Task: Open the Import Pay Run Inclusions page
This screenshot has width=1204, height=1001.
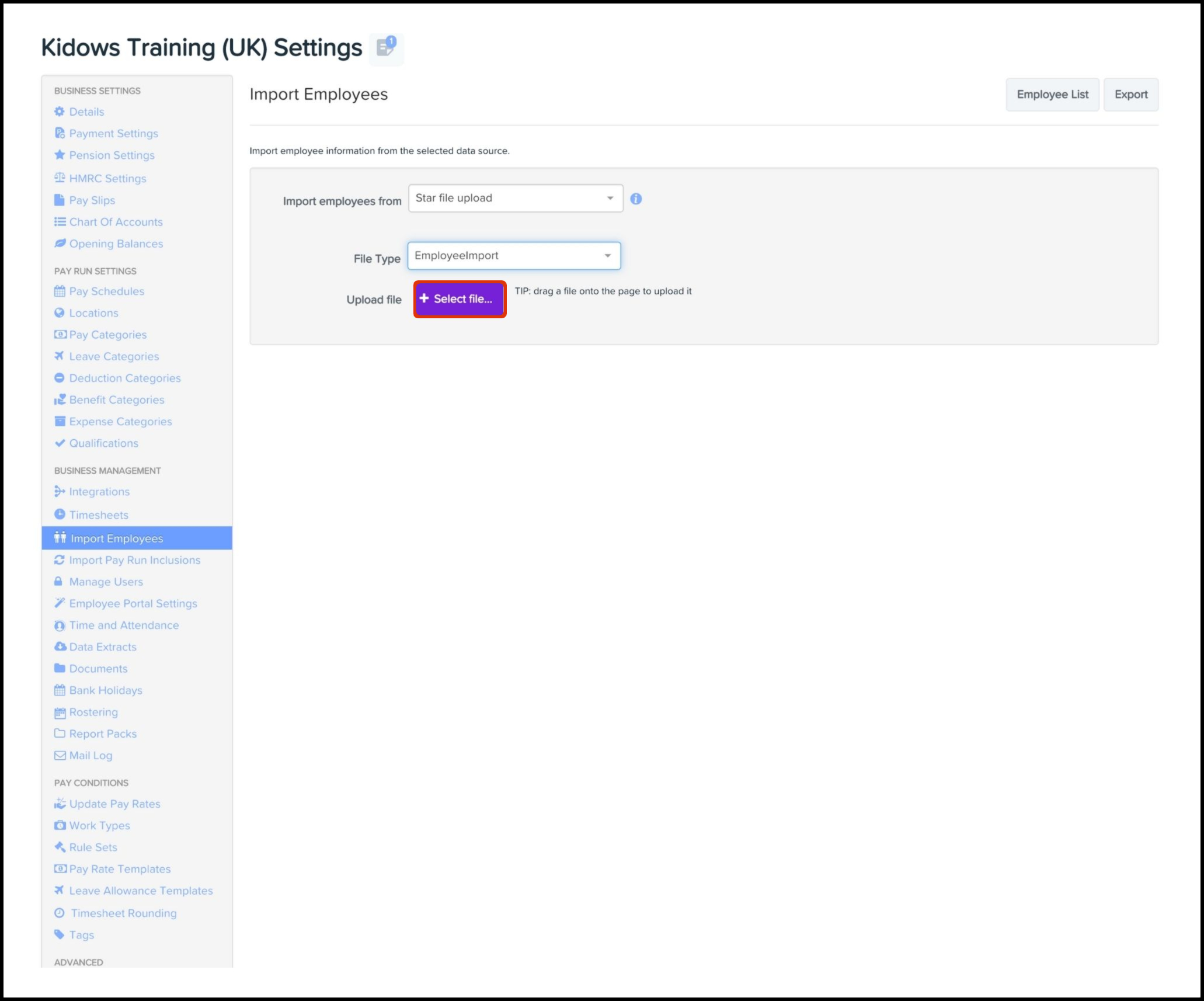Action: [x=134, y=560]
